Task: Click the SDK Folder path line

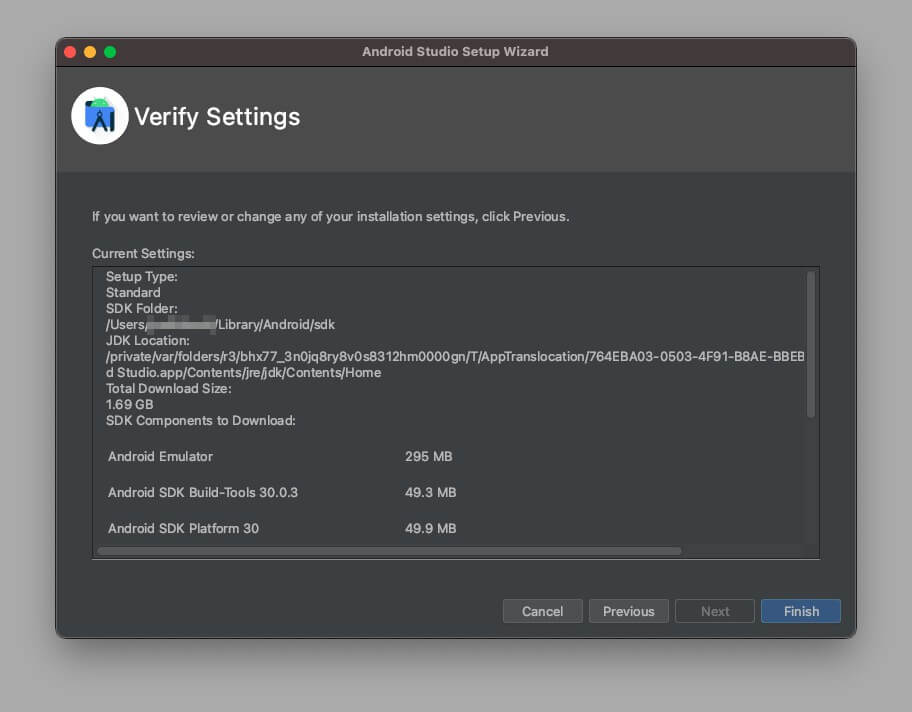Action: tap(220, 325)
